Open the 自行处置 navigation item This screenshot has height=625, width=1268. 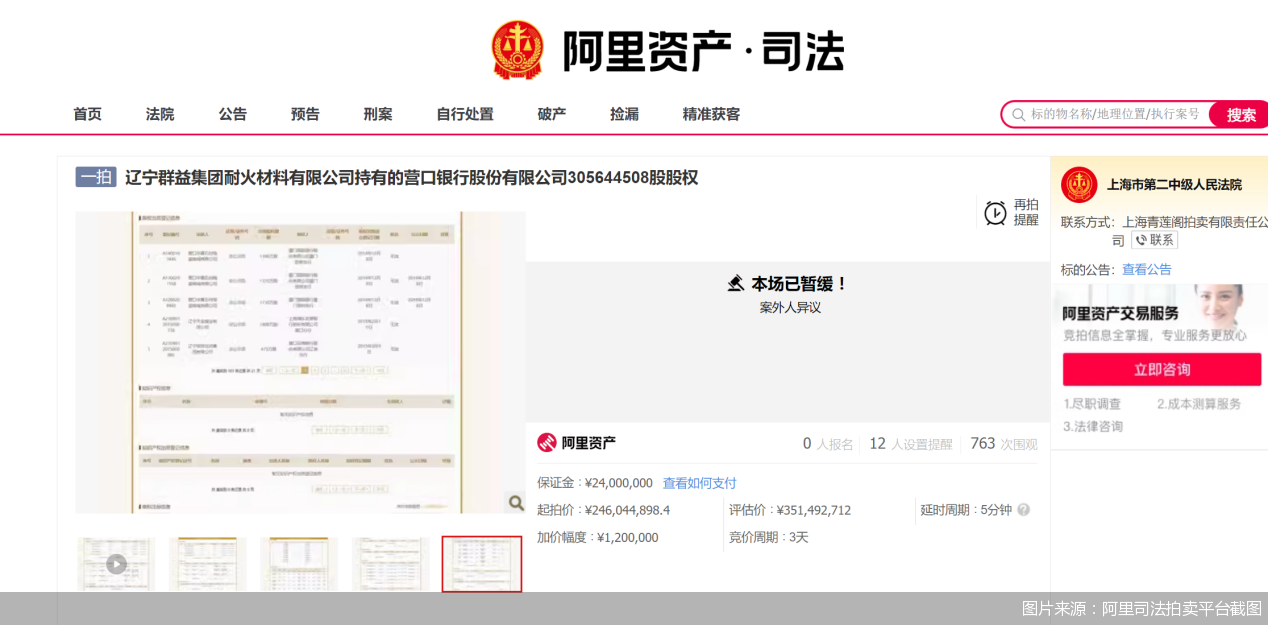pyautogui.click(x=465, y=114)
